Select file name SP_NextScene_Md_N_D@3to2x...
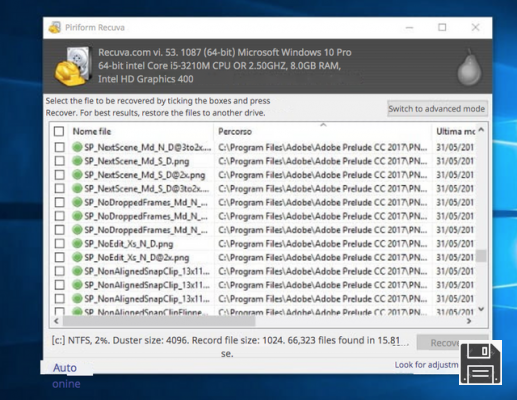 coord(148,147)
